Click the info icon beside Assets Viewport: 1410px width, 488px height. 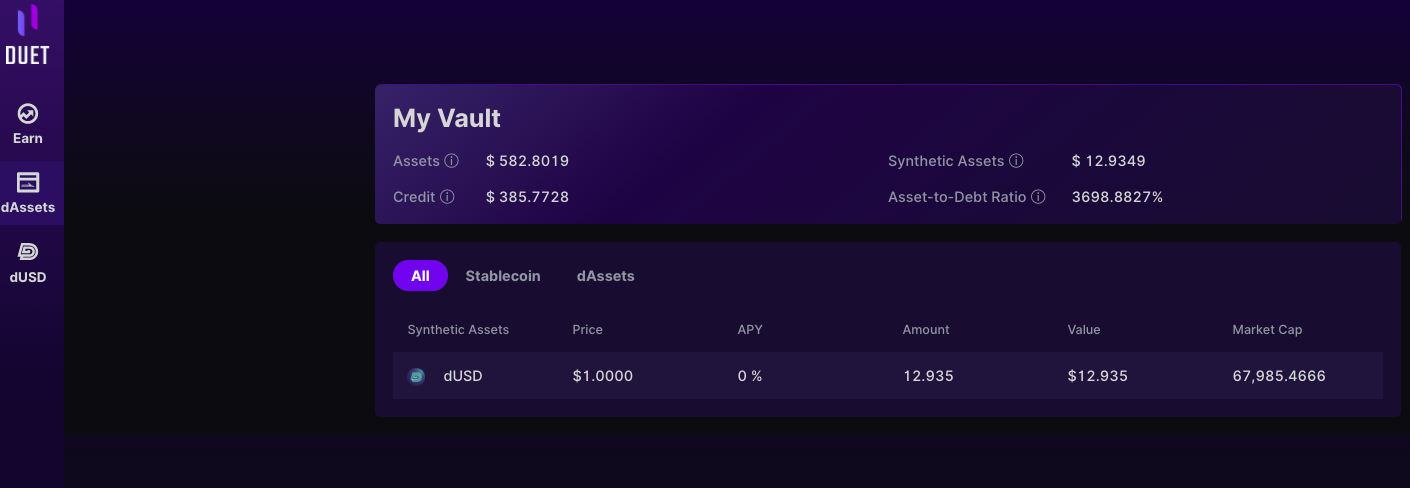click(451, 161)
